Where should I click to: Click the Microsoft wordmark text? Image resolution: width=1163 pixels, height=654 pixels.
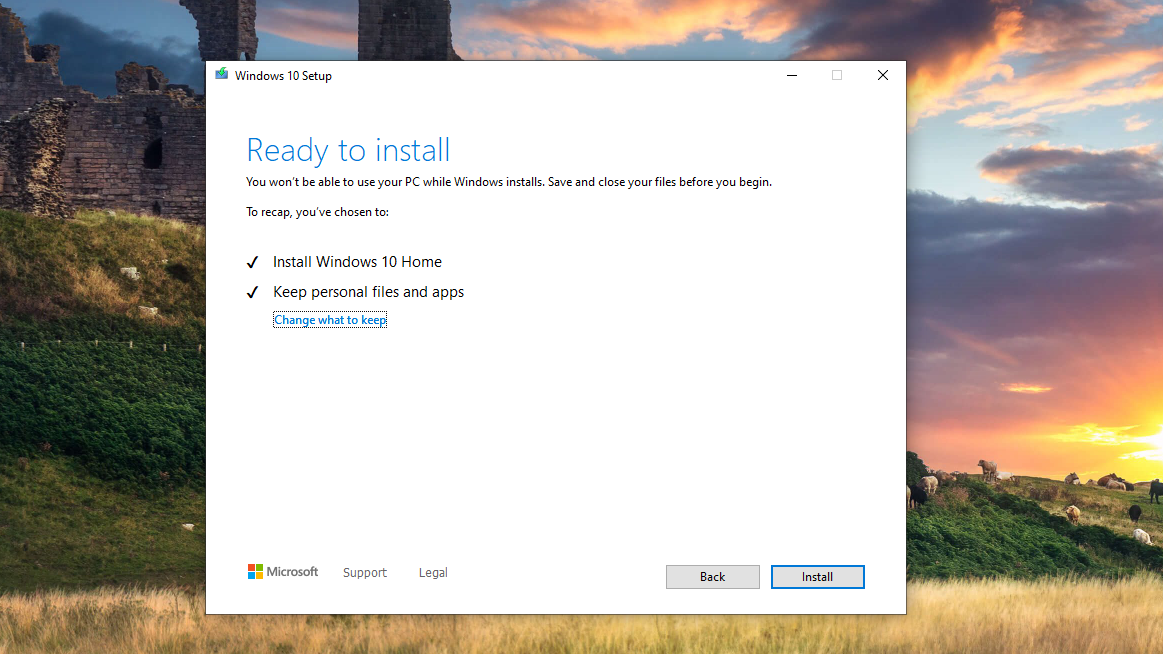coord(291,571)
